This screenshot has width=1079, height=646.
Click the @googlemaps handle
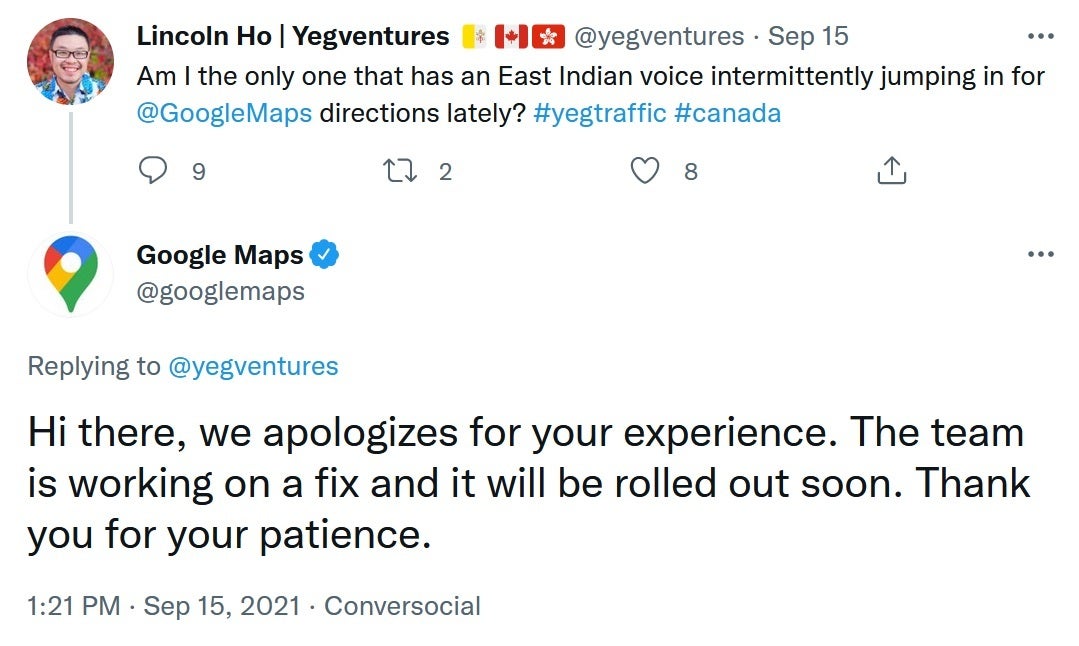(220, 292)
